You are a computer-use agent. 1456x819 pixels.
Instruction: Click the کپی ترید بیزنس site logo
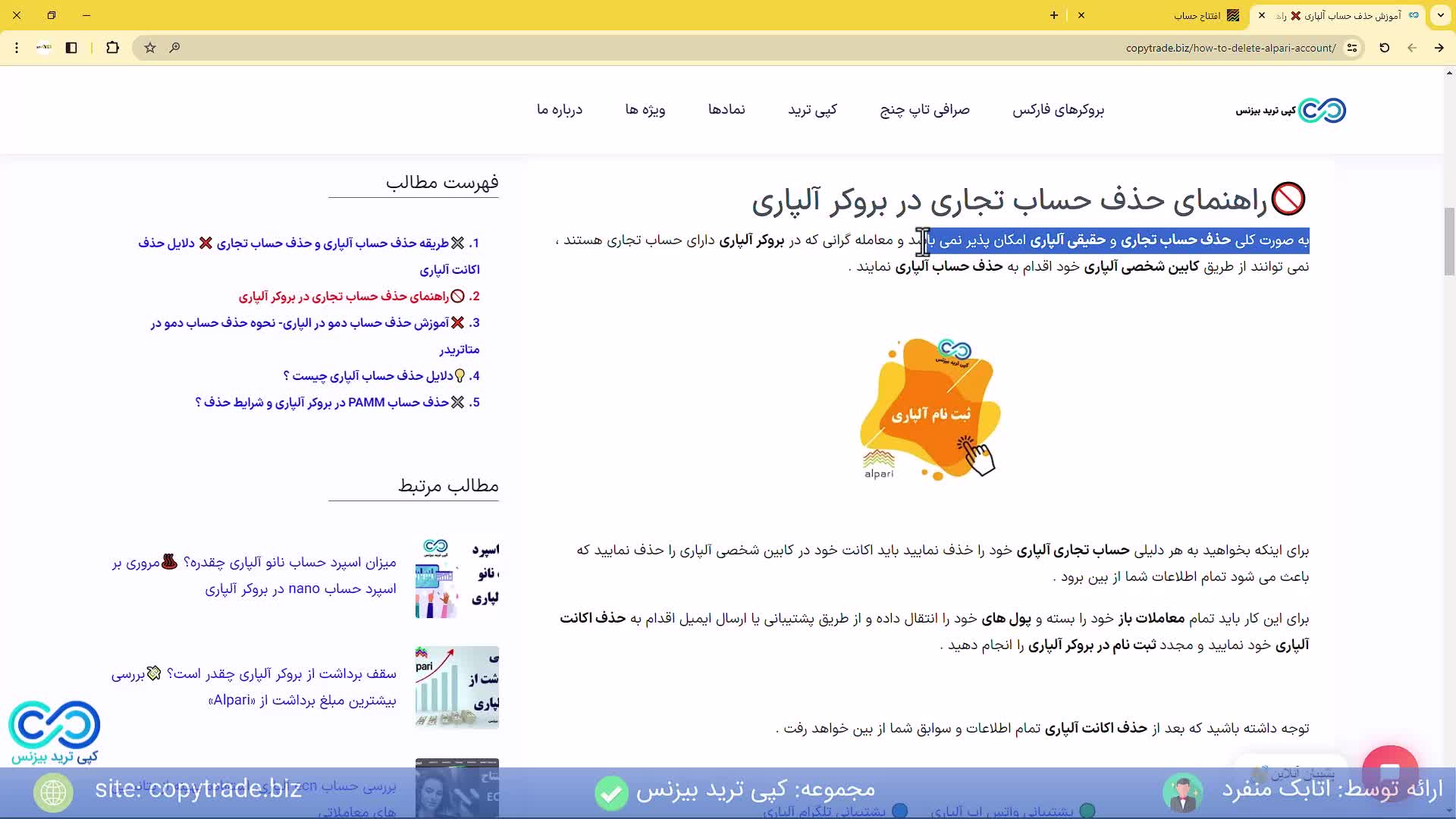pos(1289,110)
